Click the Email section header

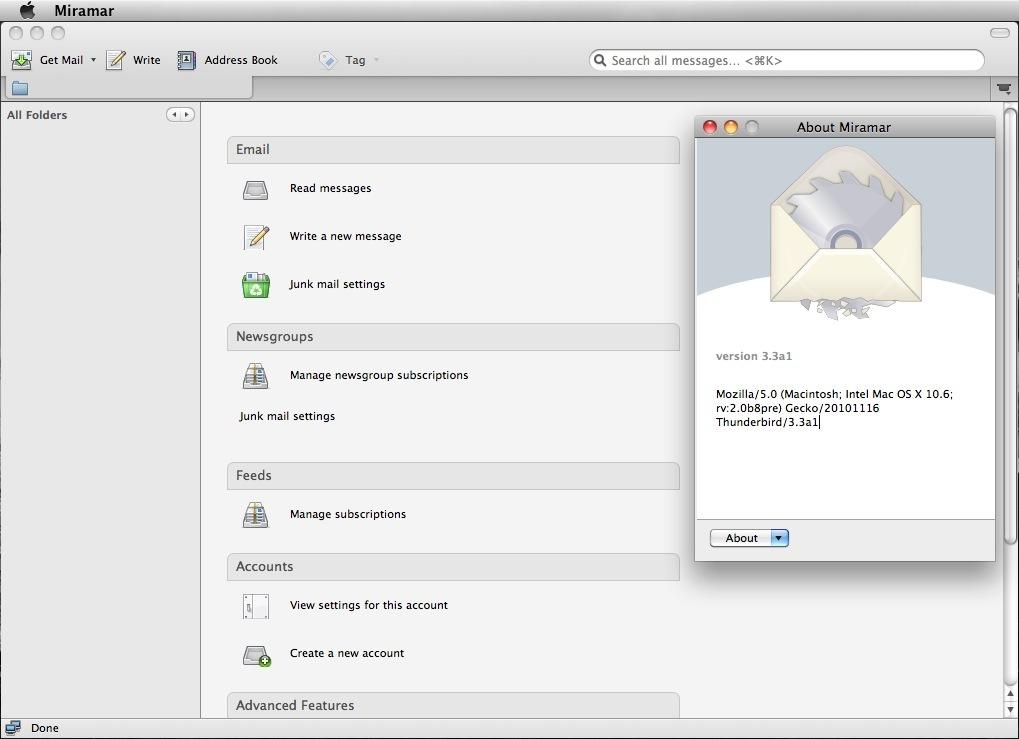click(453, 149)
